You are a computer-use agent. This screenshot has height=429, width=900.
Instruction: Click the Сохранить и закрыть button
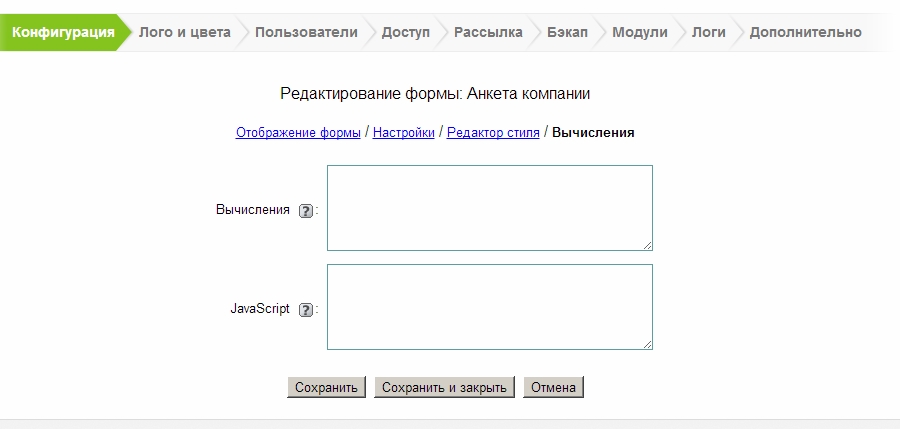click(444, 388)
